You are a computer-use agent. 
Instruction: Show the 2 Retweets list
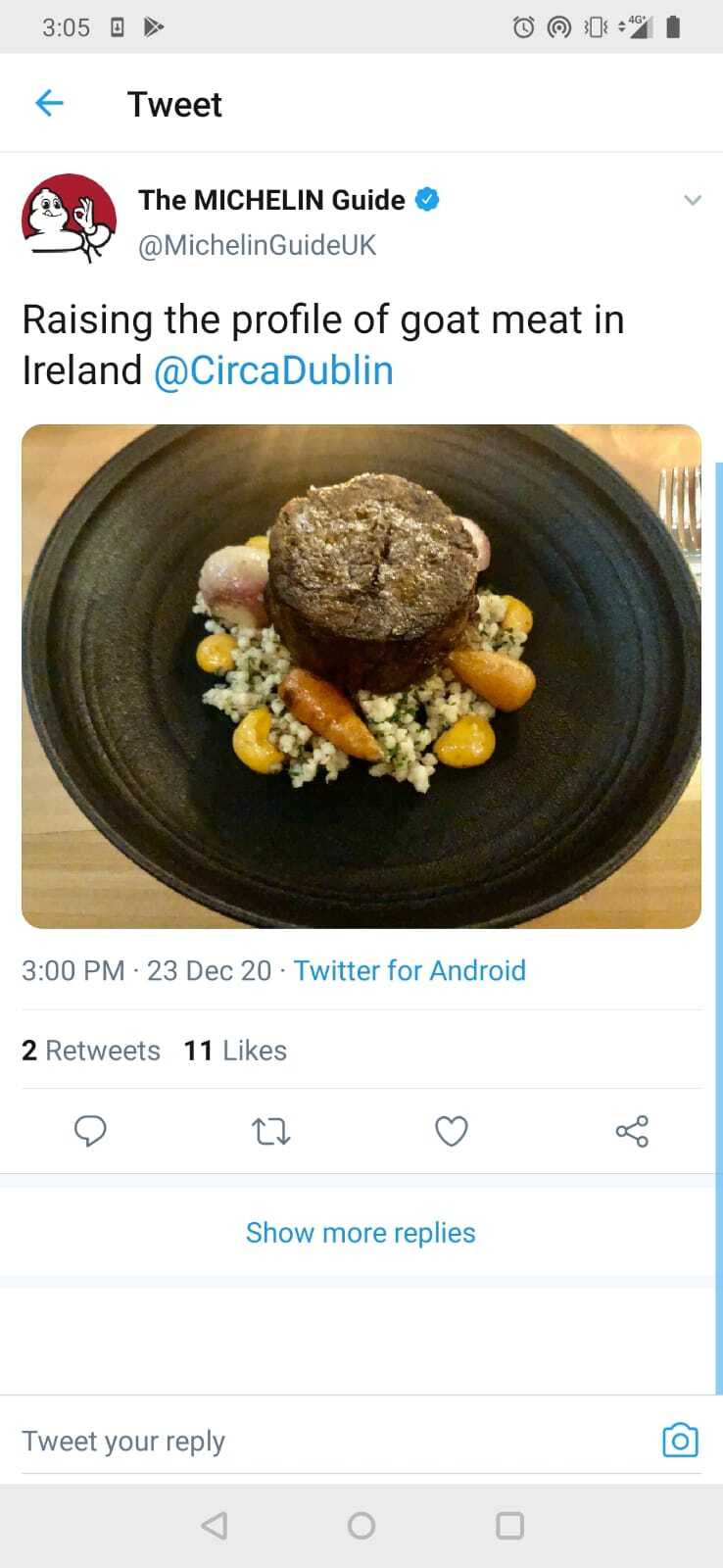(x=91, y=1051)
